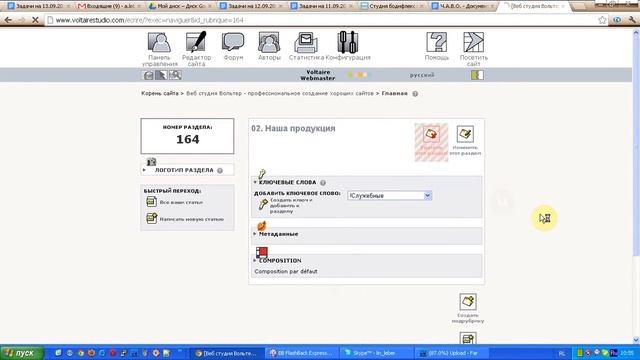The image size is (640, 360).
Task: Click the Корень сайта breadcrumb link
Action: coord(160,93)
